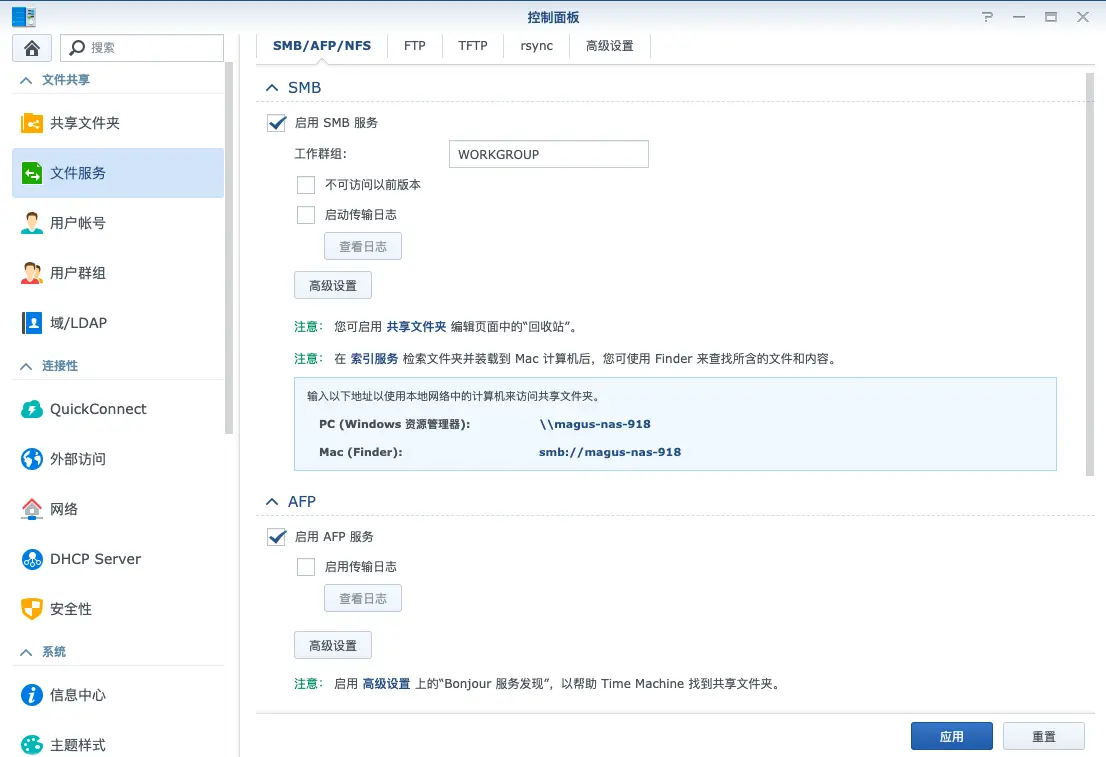Switch to the rsync tab

pos(536,46)
